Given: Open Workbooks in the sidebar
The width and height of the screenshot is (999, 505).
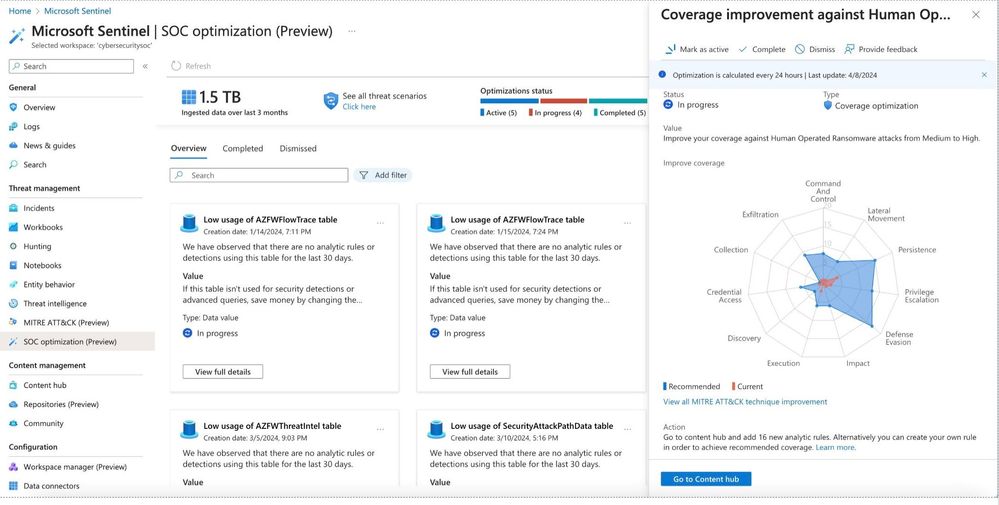Looking at the screenshot, I should click(x=43, y=227).
